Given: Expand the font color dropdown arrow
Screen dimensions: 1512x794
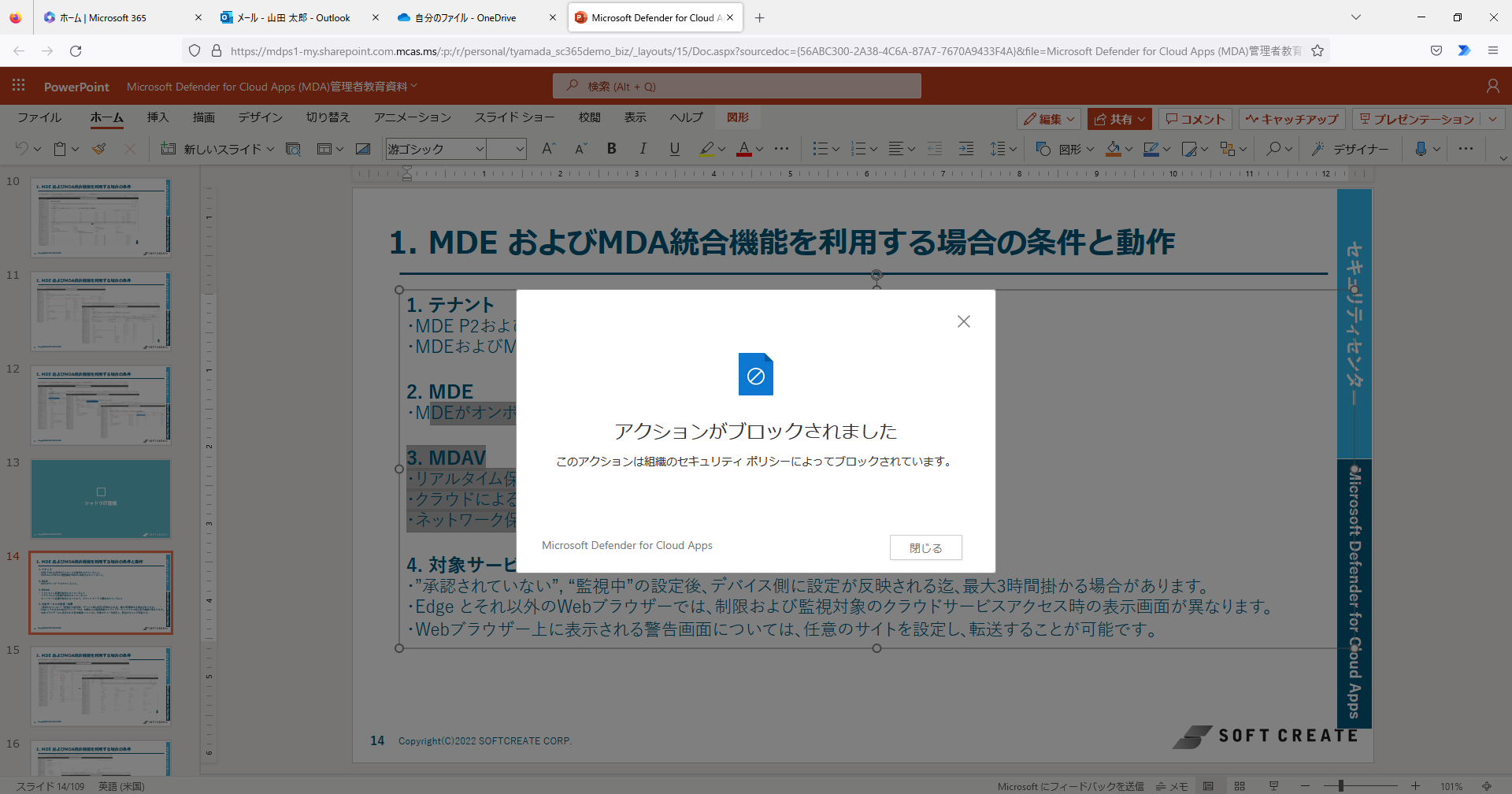Looking at the screenshot, I should (x=760, y=149).
